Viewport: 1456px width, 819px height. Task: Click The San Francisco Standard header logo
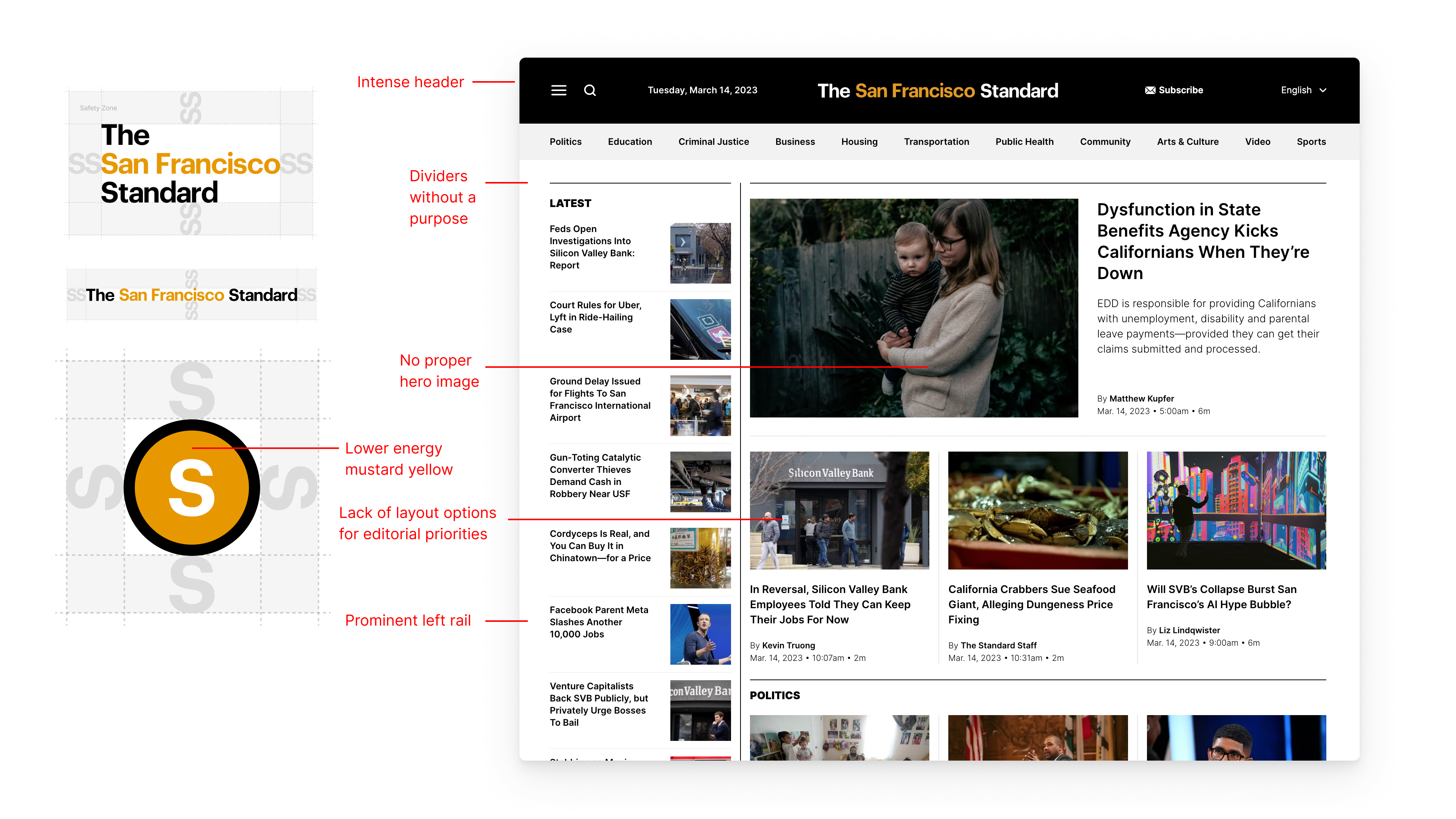coord(938,91)
